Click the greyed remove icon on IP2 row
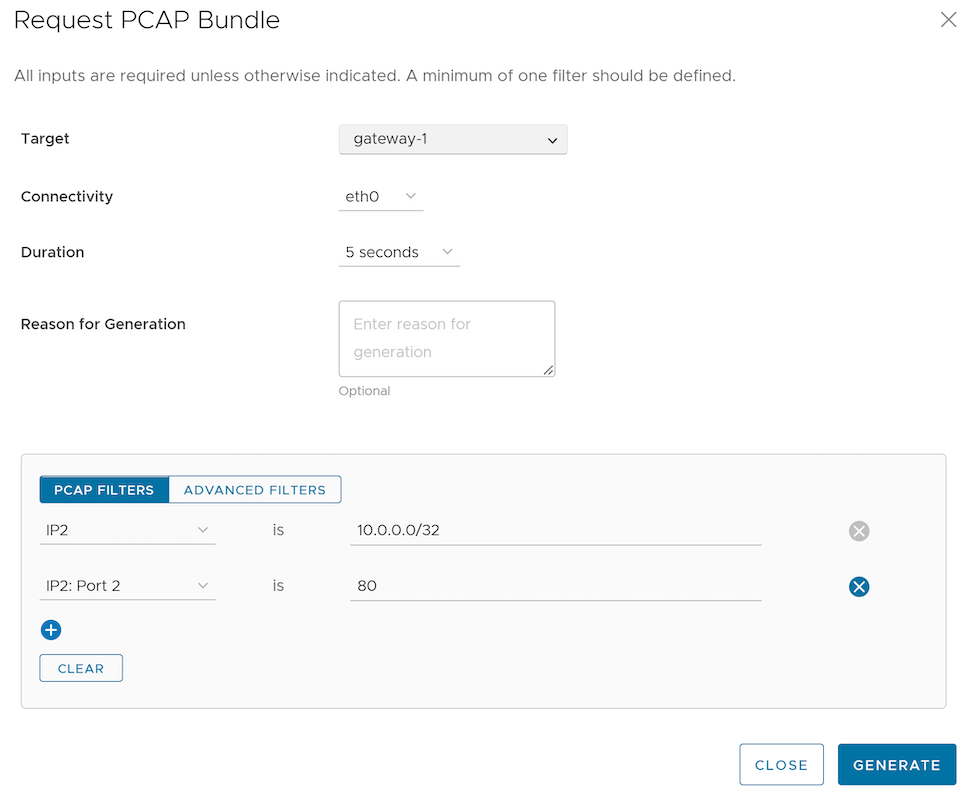 (x=858, y=531)
